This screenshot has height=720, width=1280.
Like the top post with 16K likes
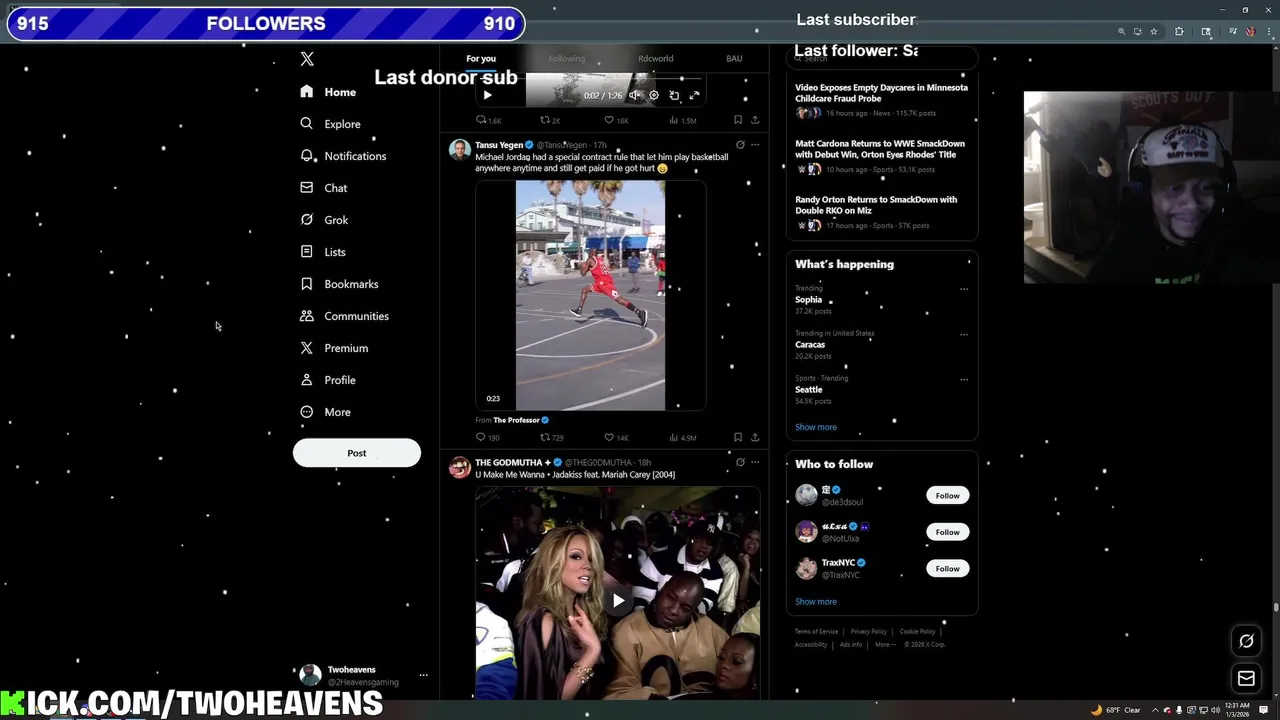click(616, 120)
